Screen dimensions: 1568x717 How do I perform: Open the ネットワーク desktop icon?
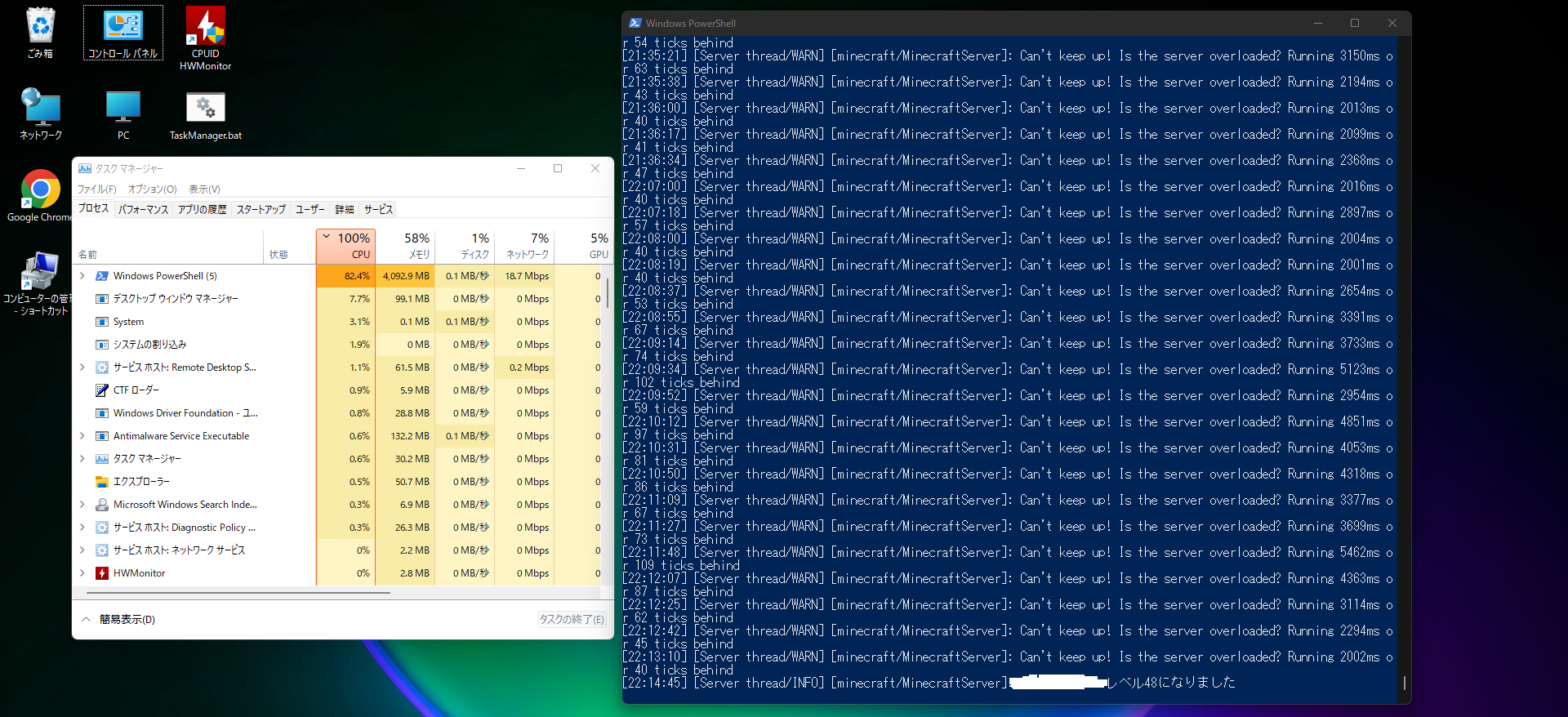coord(40,114)
